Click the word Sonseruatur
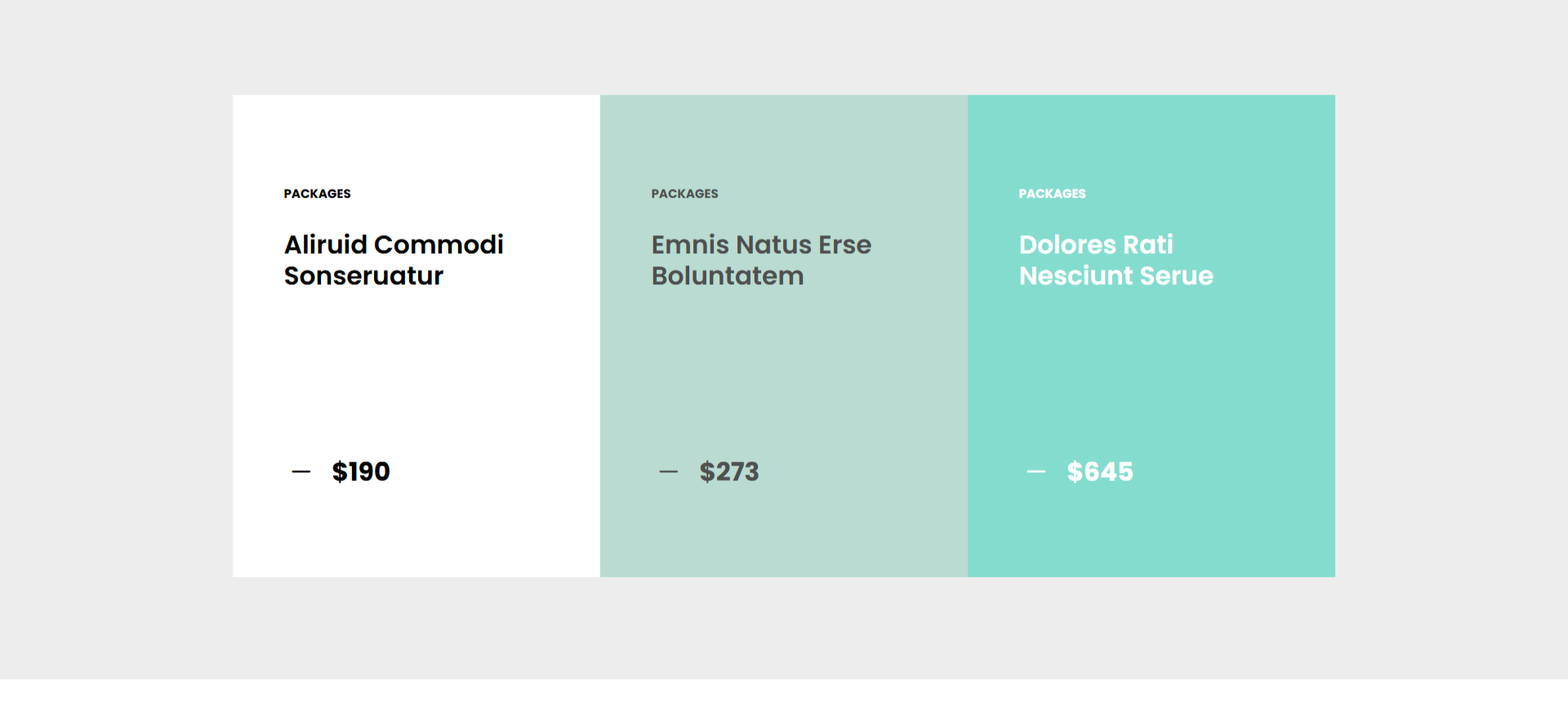Screen dimensions: 1568x702 click(363, 276)
